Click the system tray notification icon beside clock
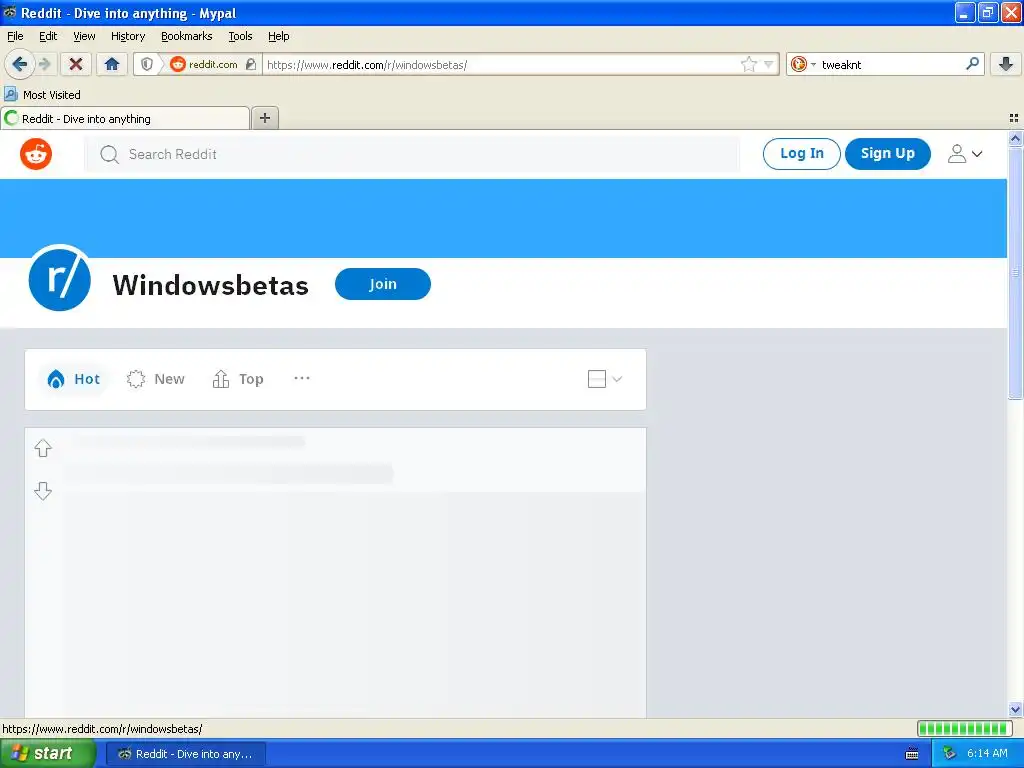The width and height of the screenshot is (1024, 768). (x=950, y=754)
